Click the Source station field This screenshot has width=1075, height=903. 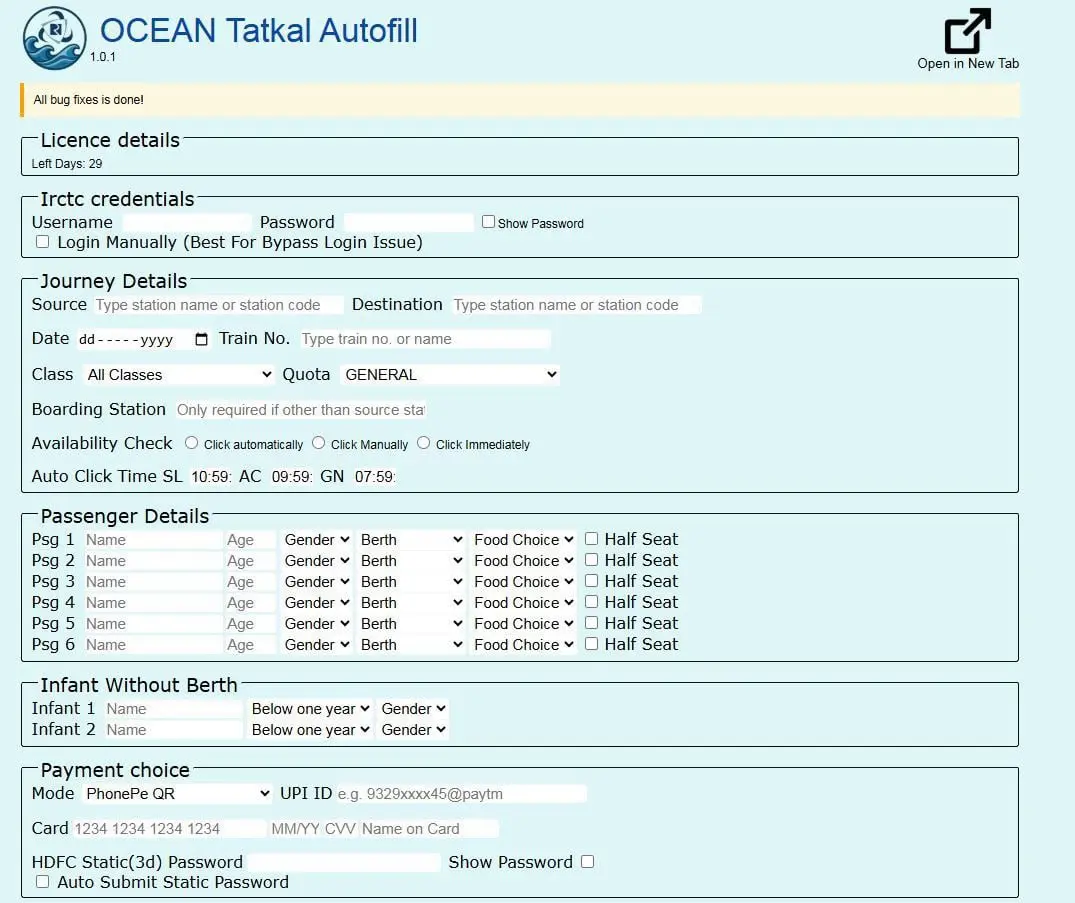click(x=217, y=304)
